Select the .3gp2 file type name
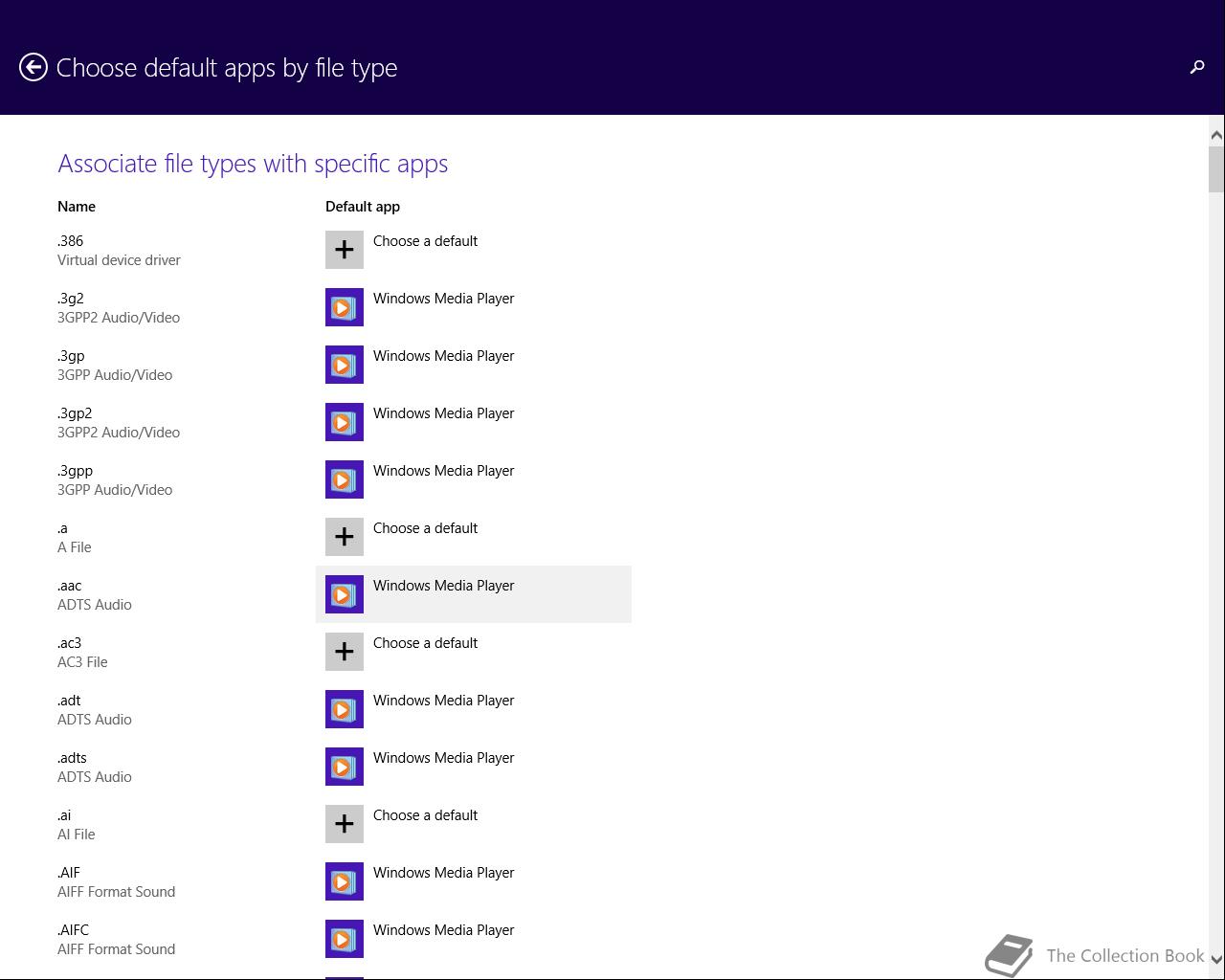This screenshot has height=980, width=1225. point(75,413)
